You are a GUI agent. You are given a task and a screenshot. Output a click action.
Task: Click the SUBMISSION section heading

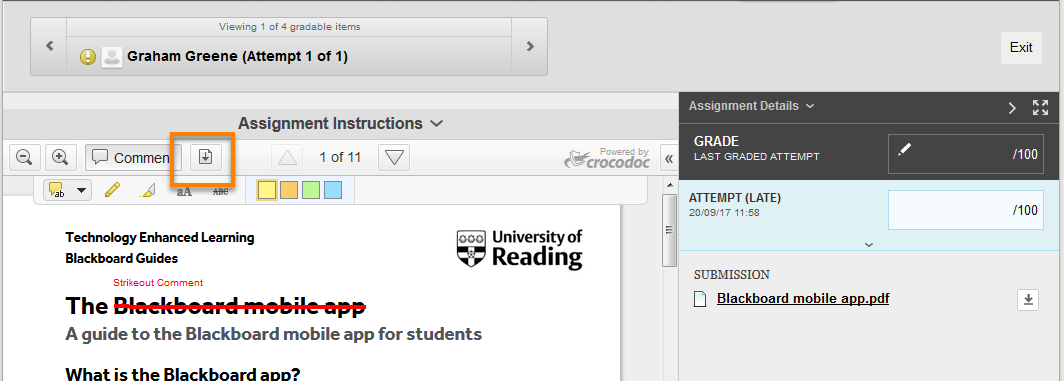[x=732, y=274]
